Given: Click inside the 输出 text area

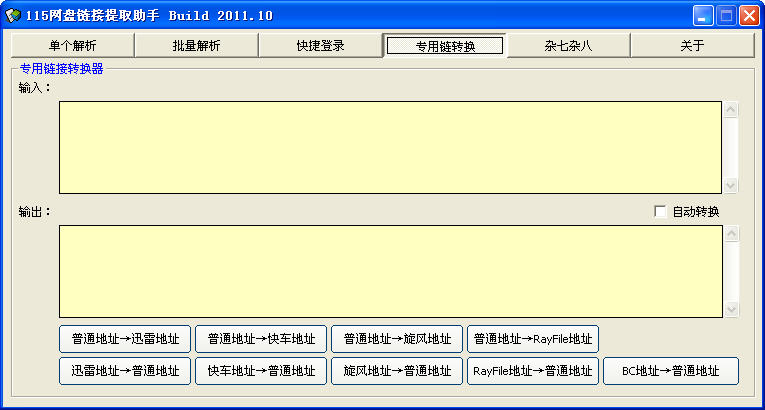Looking at the screenshot, I should [390, 271].
